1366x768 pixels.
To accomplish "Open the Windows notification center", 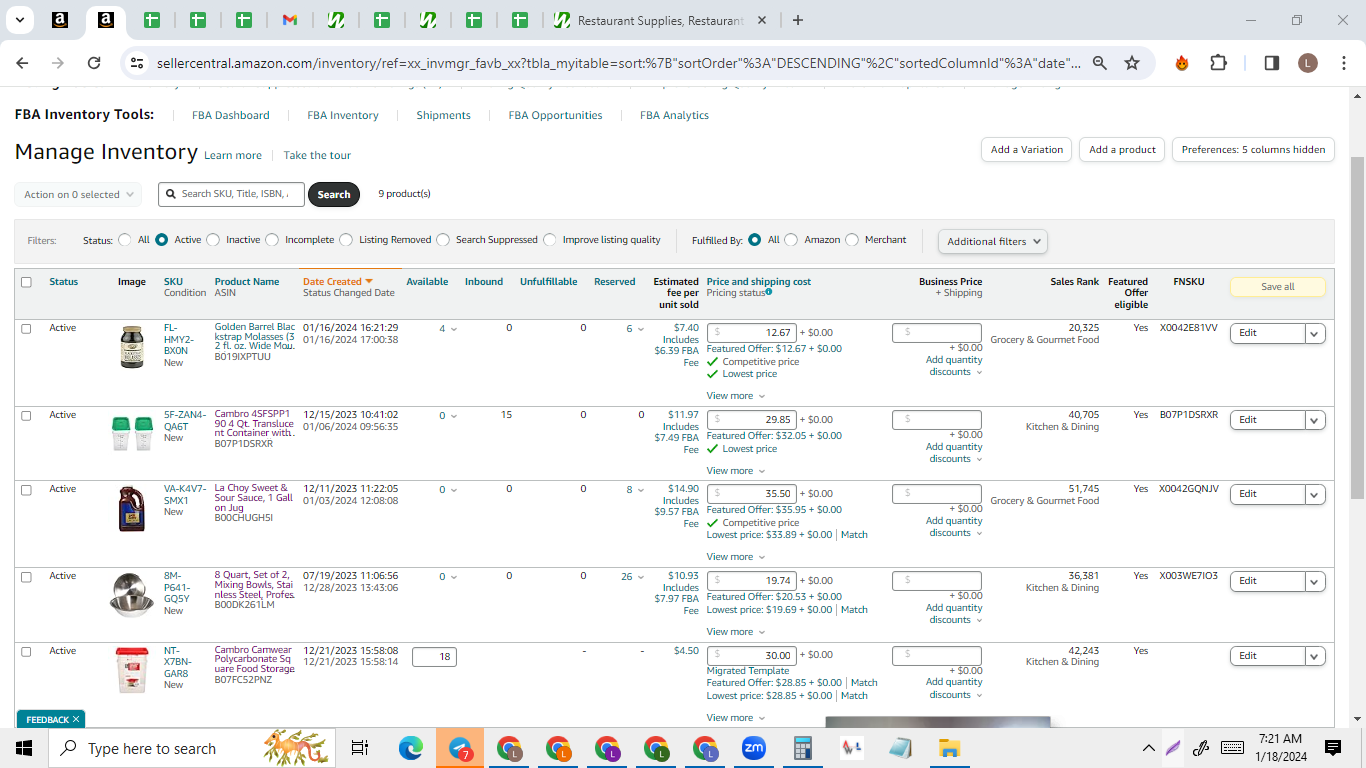I will click(1332, 748).
